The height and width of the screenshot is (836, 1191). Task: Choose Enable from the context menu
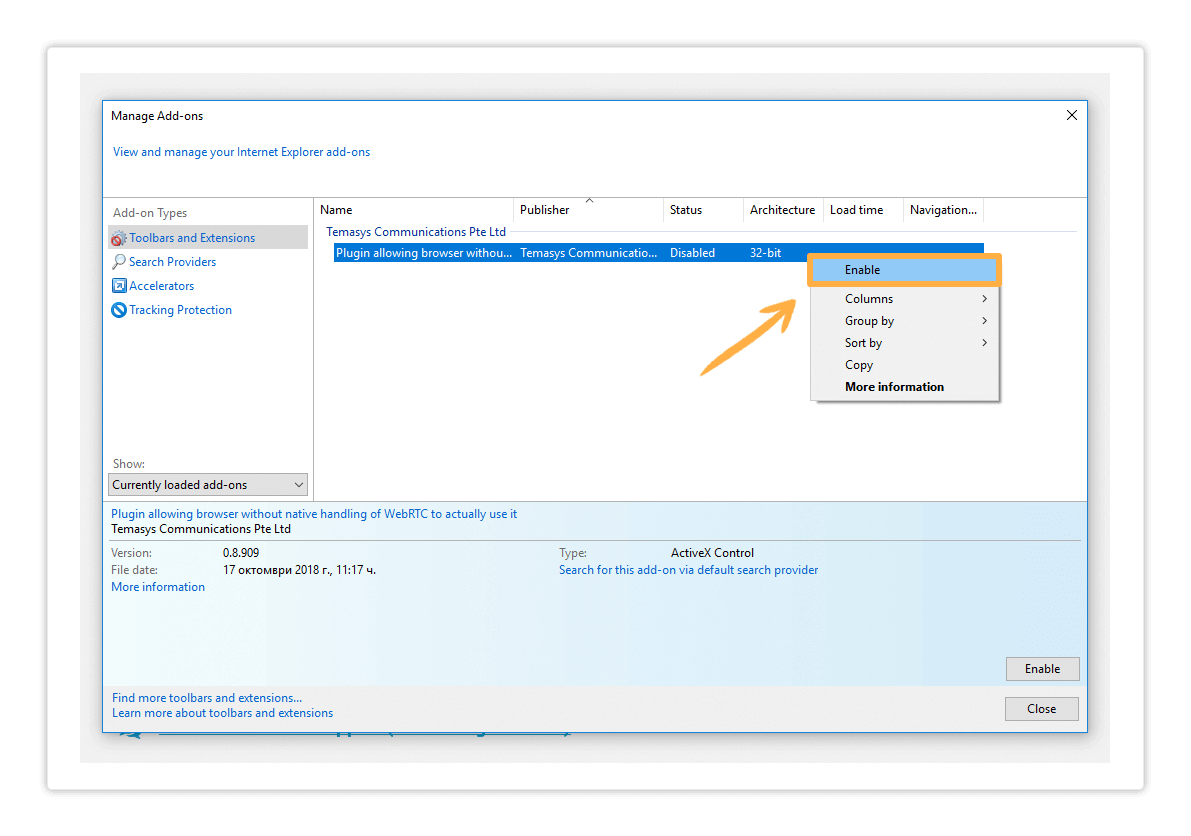coord(904,270)
